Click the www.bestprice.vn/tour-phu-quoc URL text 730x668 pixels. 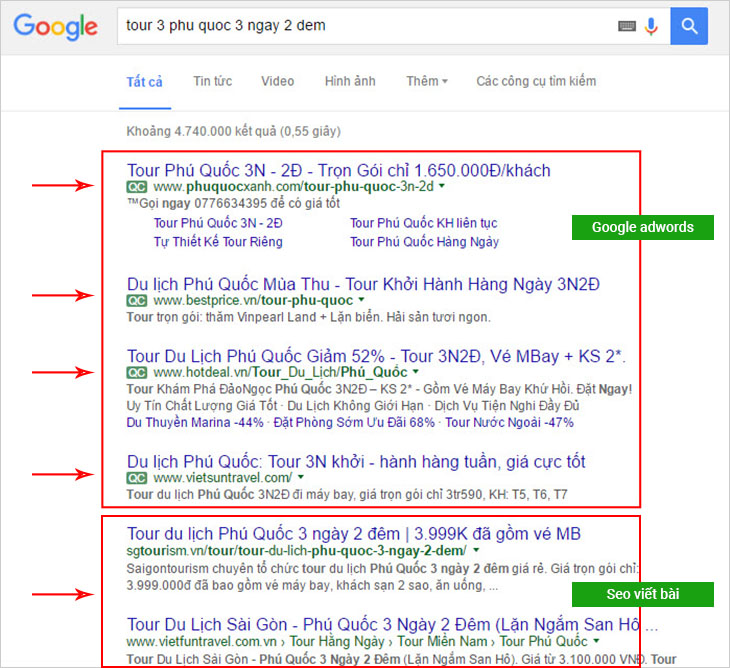coord(253,301)
